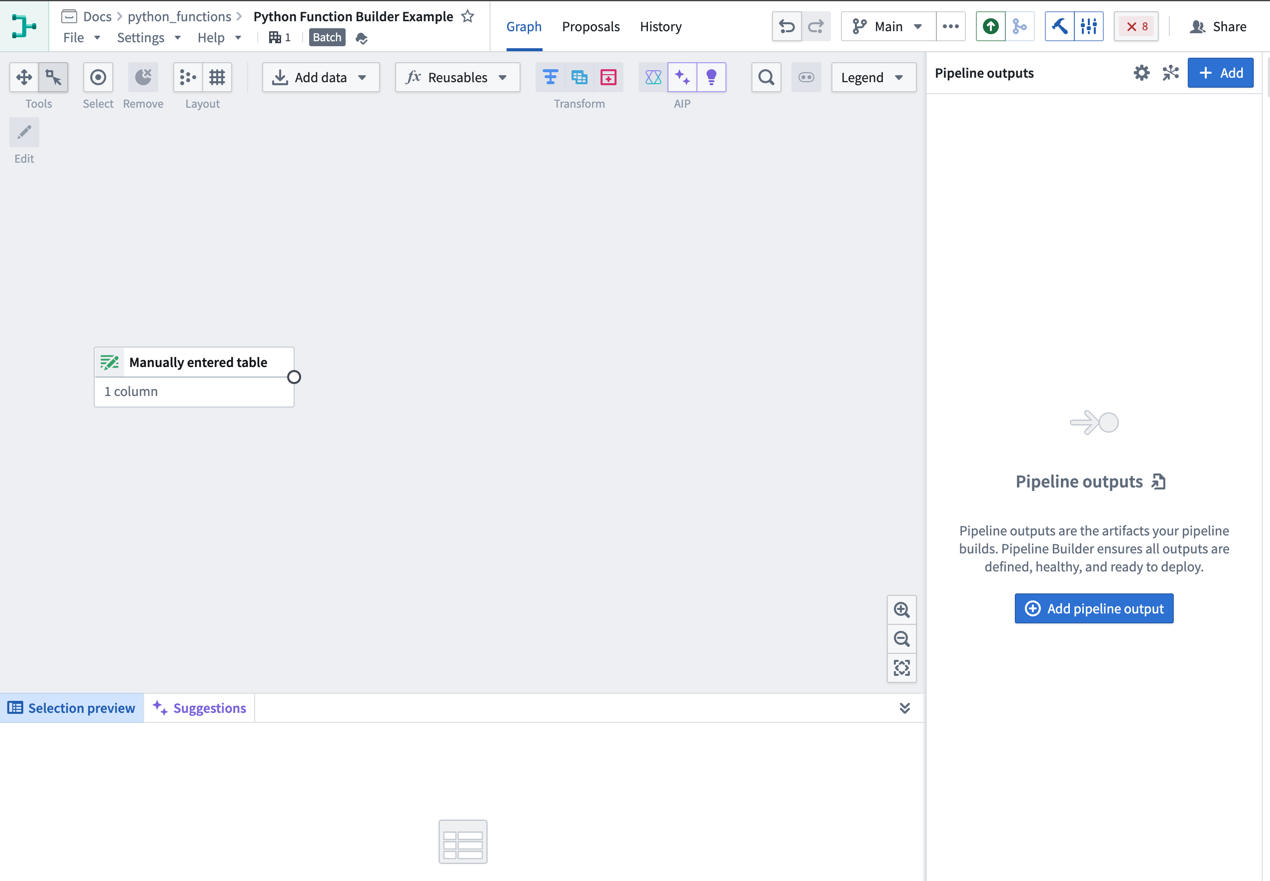Select the pan/move canvas tool

point(24,77)
